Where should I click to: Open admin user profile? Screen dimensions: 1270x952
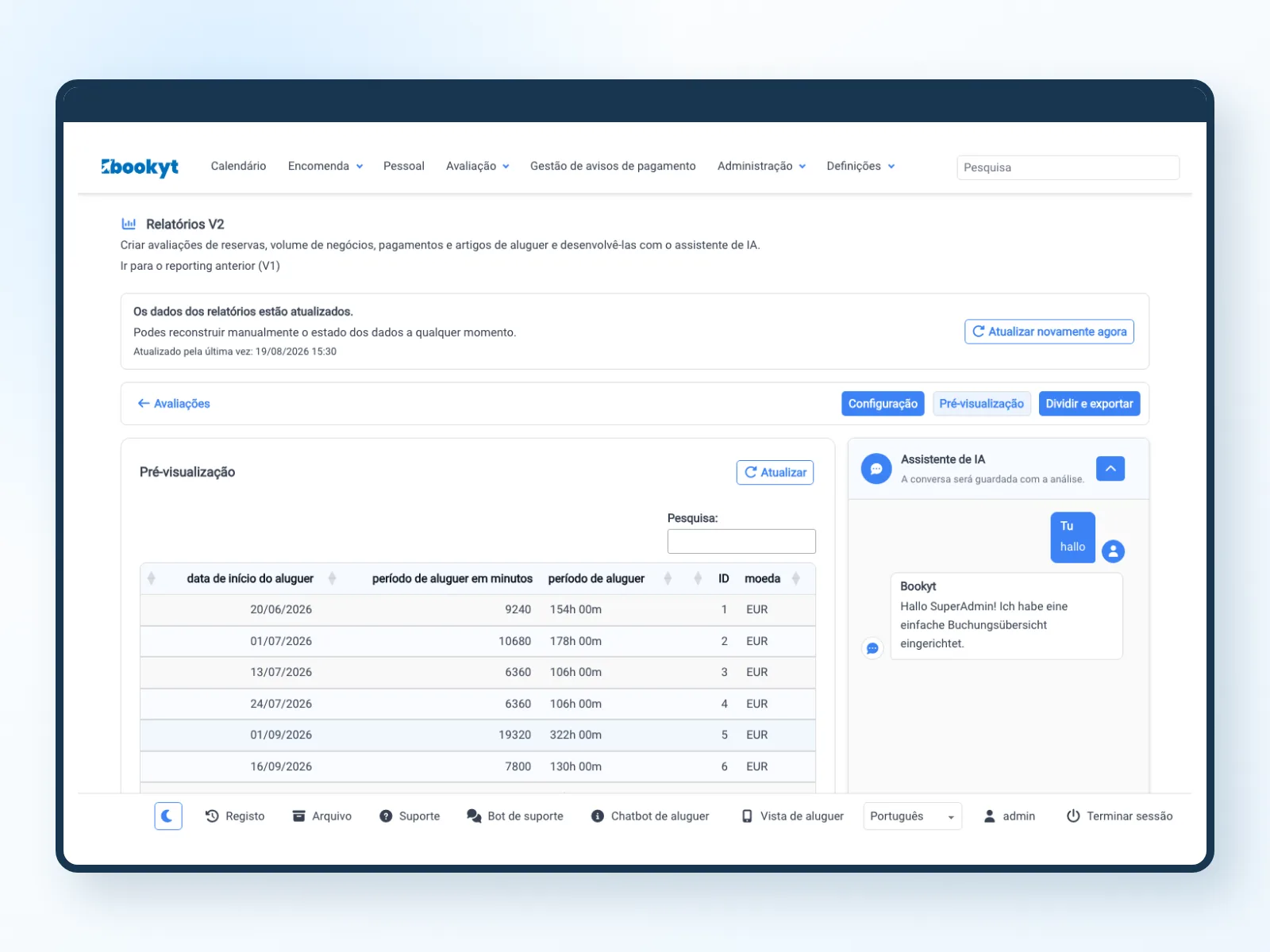pos(1010,816)
